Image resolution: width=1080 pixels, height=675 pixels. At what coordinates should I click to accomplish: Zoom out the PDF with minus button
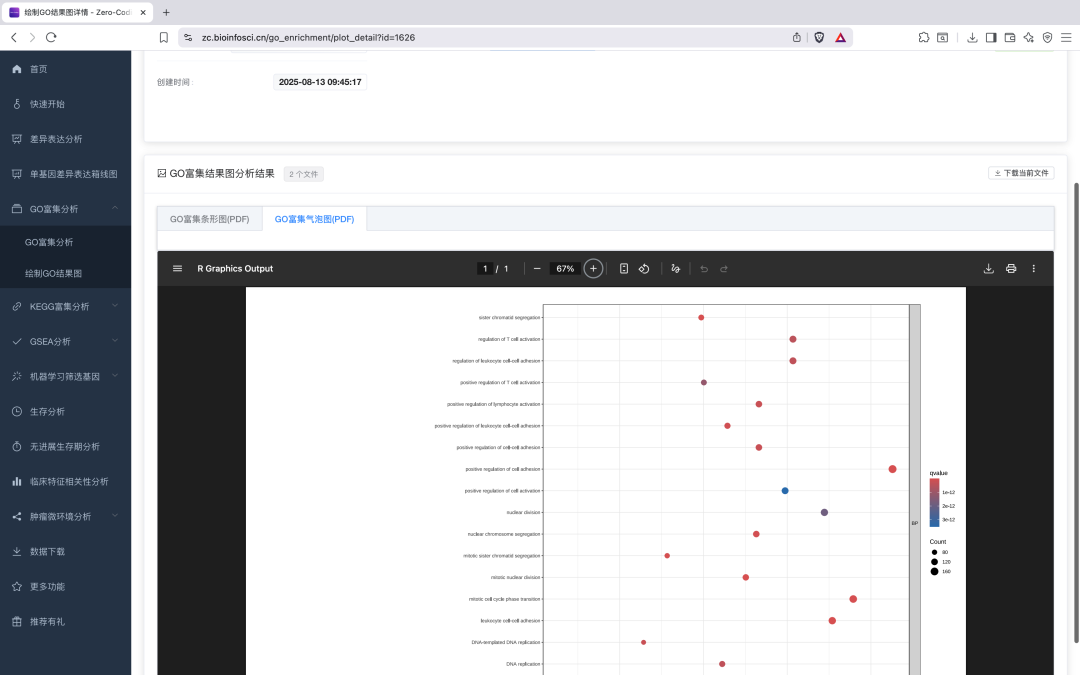pos(537,268)
